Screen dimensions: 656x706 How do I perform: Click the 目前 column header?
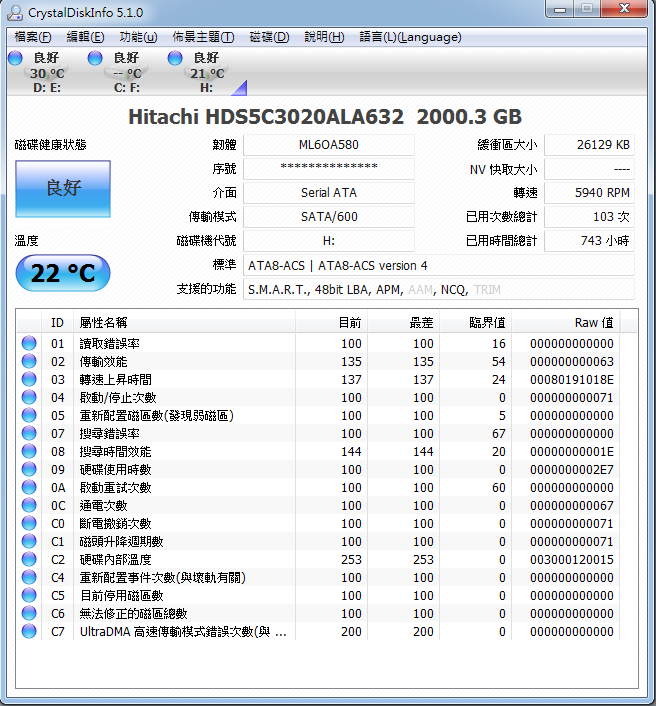tap(331, 322)
